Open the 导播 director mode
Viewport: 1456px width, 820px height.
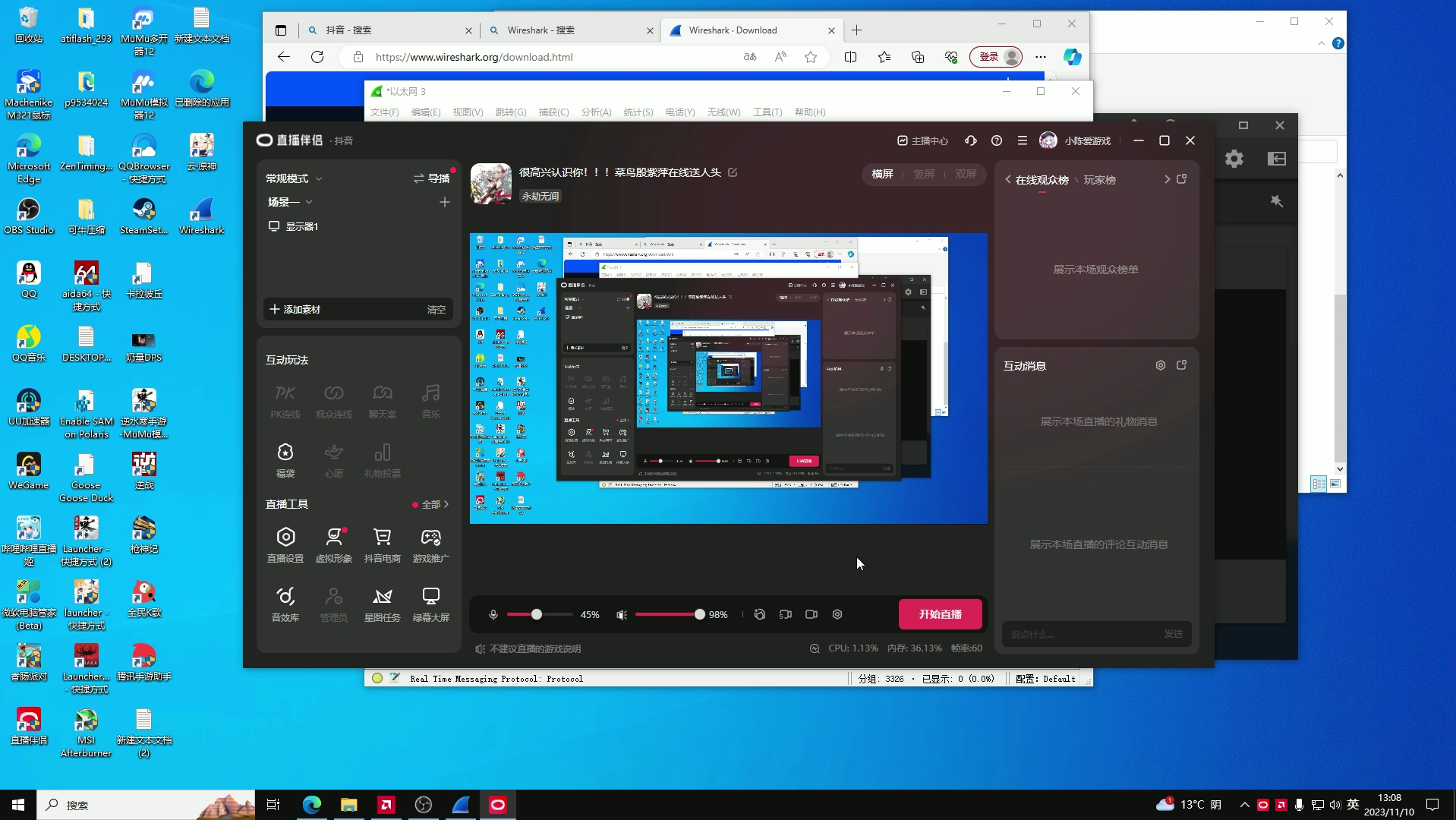[431, 178]
